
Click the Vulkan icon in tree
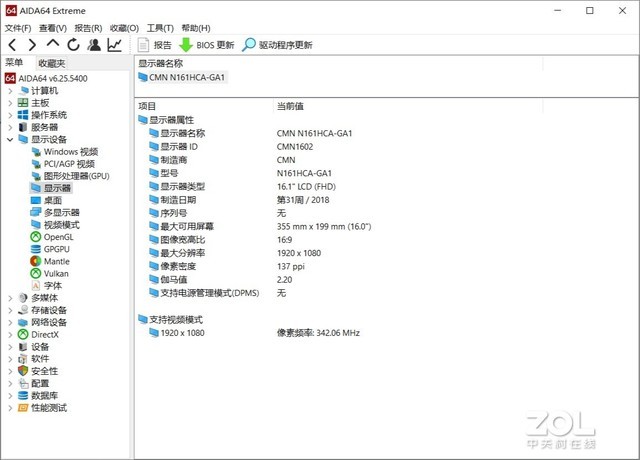click(x=36, y=273)
